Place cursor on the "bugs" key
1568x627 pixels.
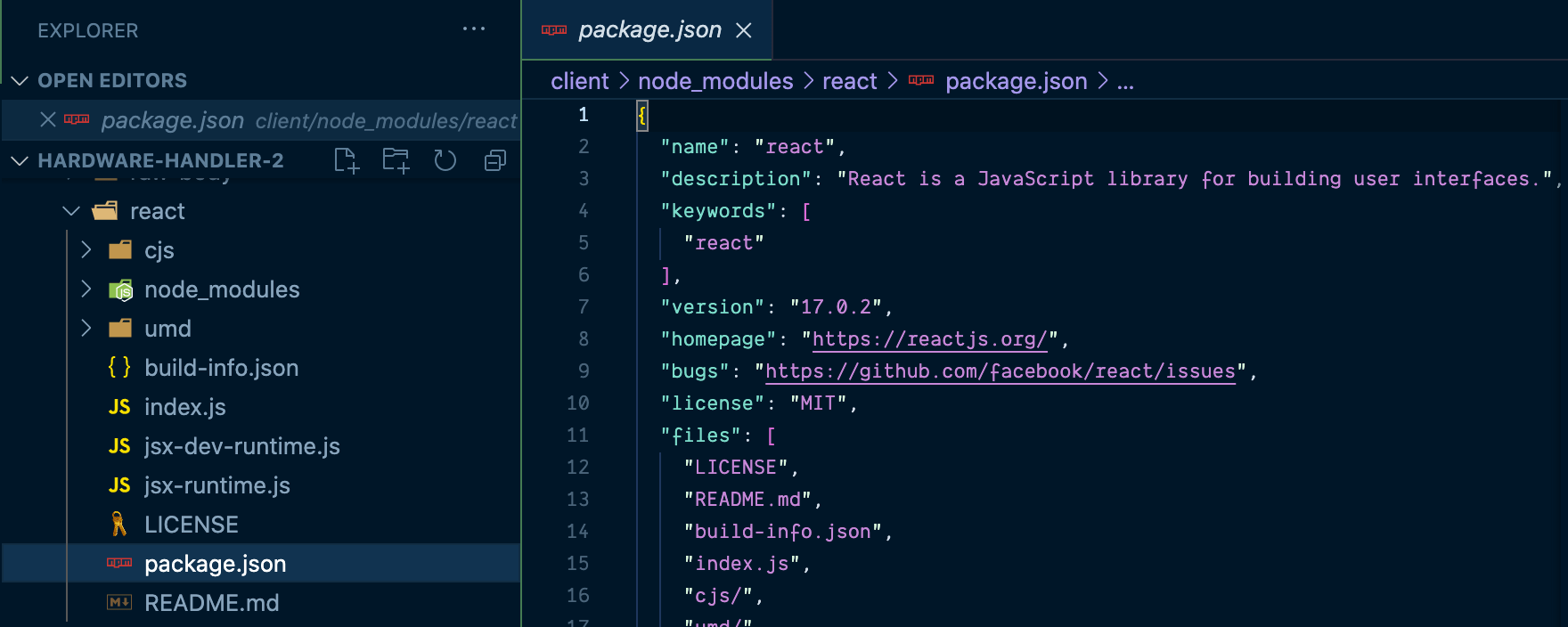(x=695, y=371)
